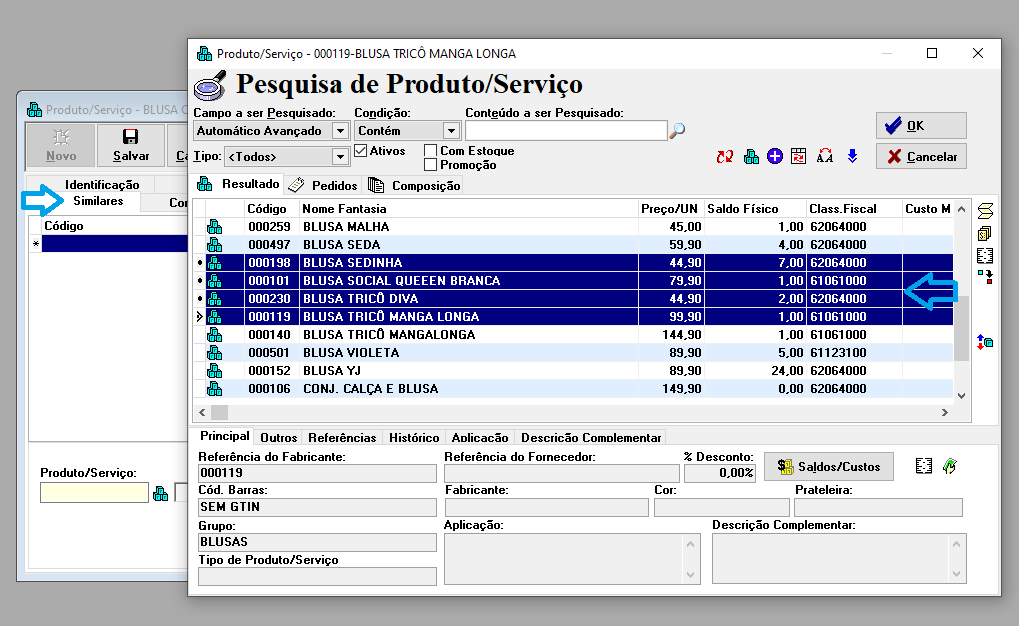Click the red refresh arrows icon
1019x626 pixels.
click(x=725, y=156)
